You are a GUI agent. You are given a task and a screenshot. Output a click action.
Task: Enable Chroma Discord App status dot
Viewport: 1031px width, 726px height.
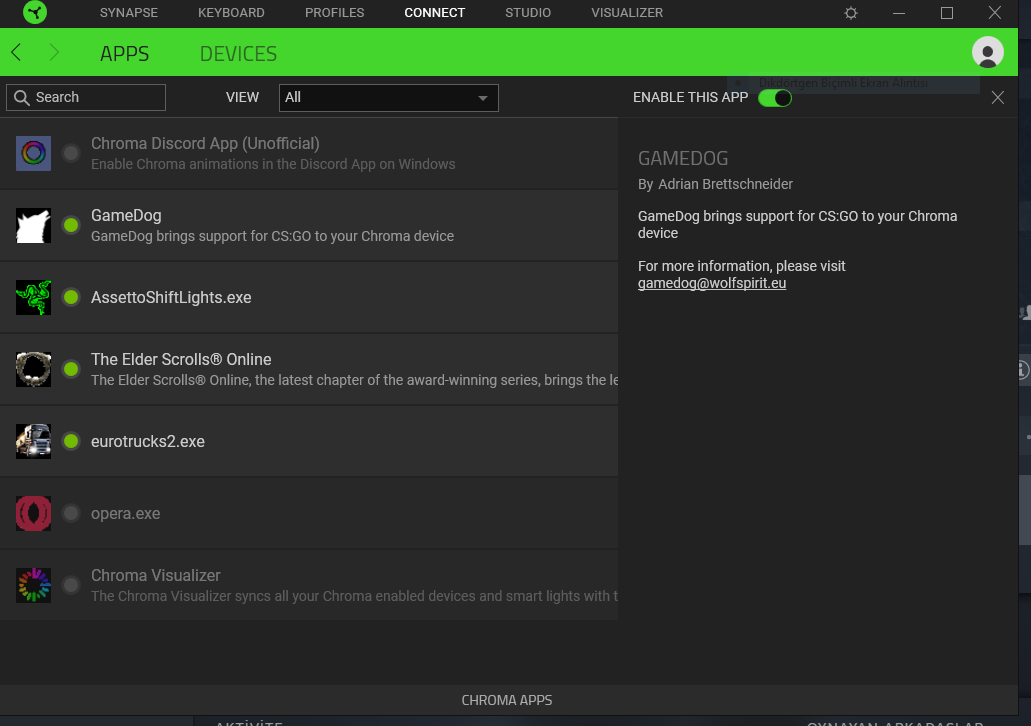tap(71, 153)
